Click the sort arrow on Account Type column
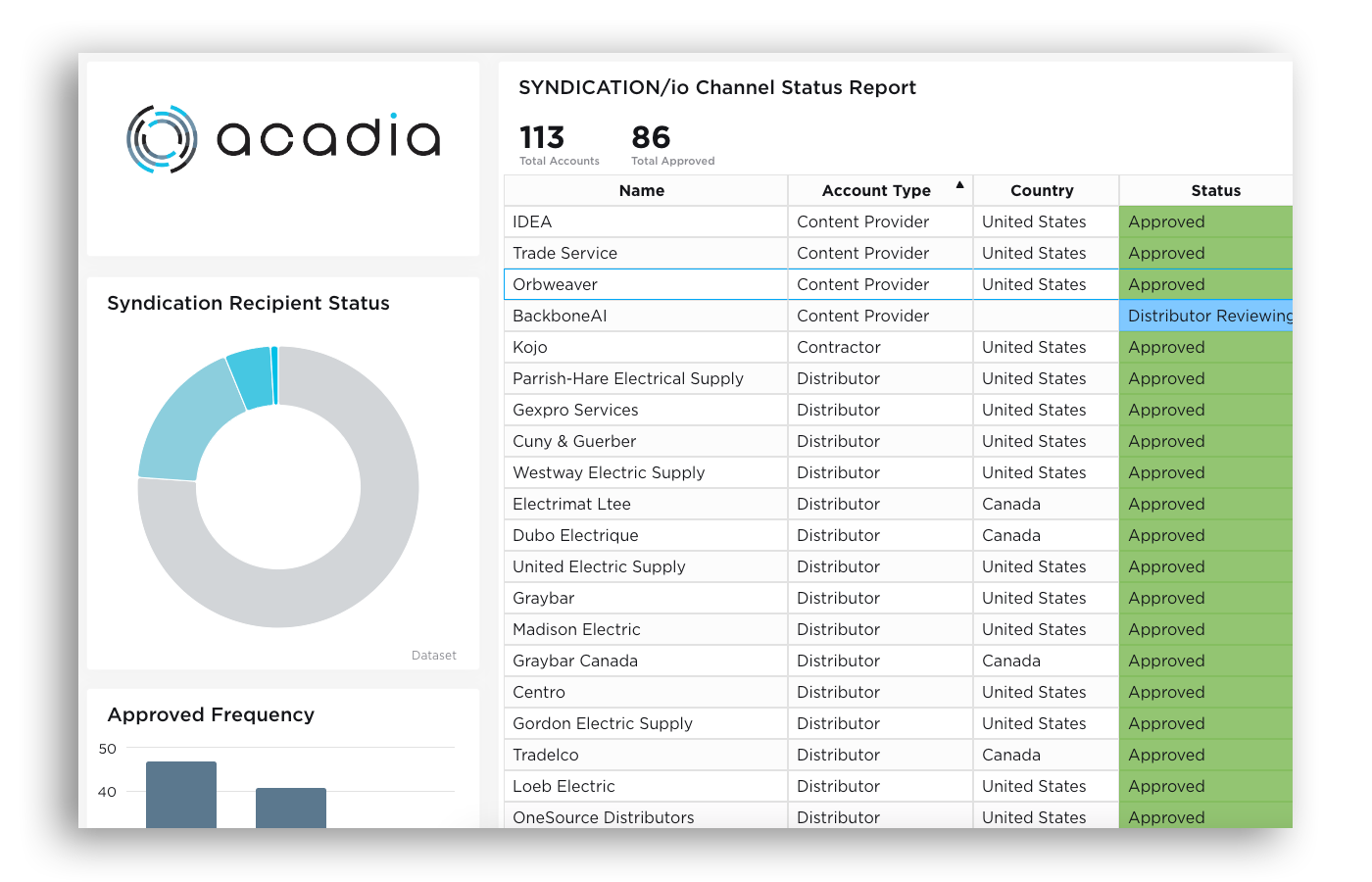This screenshot has width=1372, height=882. 959,184
